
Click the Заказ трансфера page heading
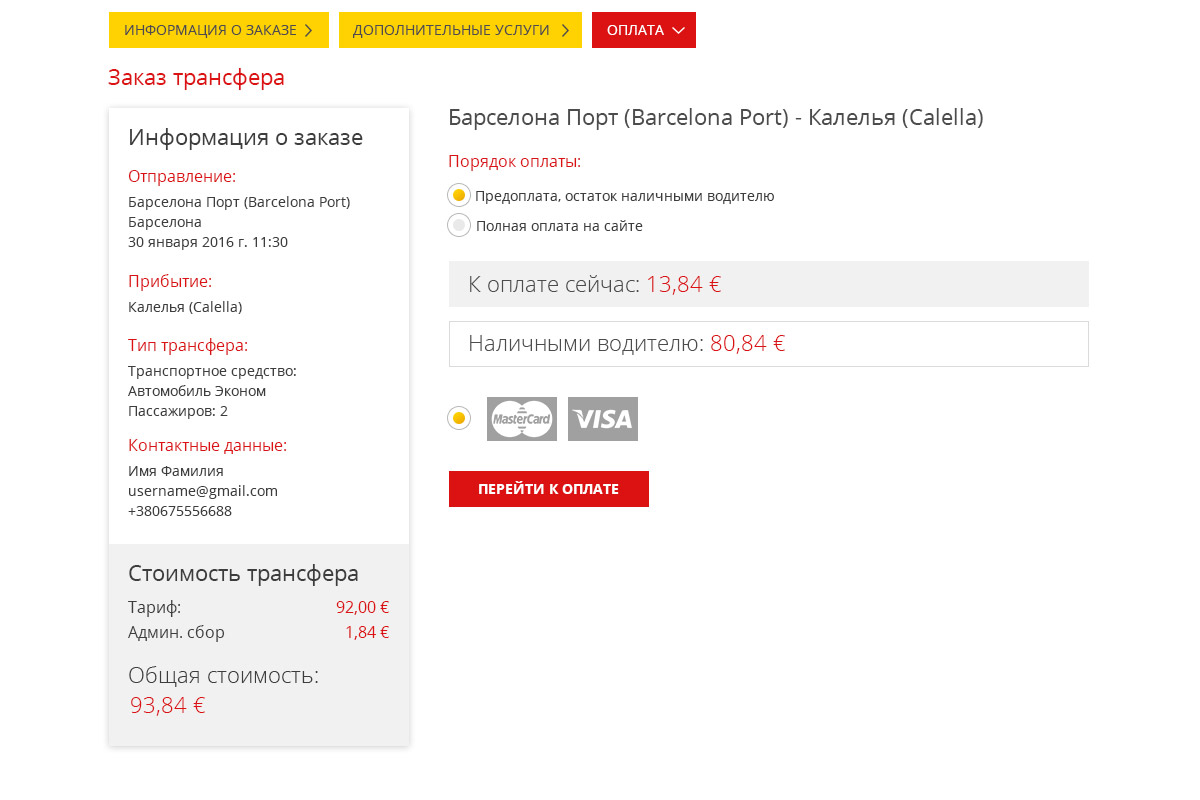[196, 78]
